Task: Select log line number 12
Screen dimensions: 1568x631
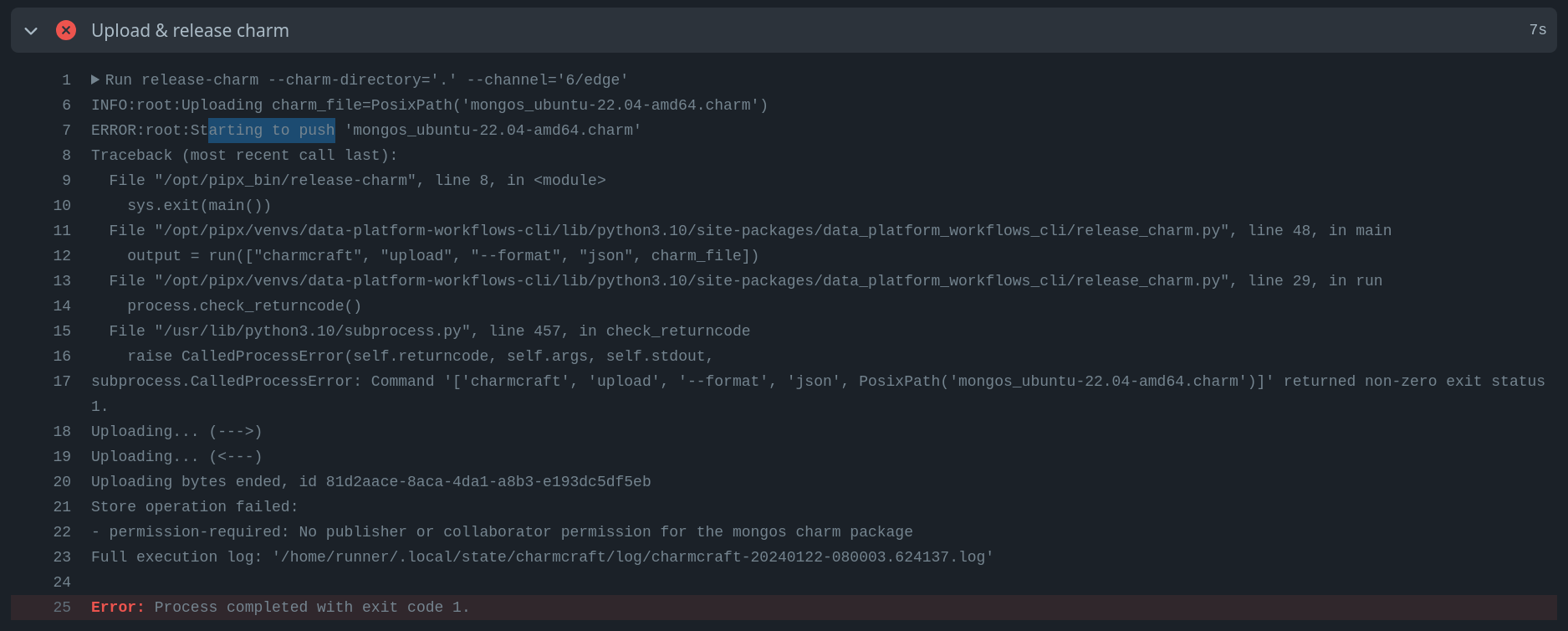Action: pyautogui.click(x=62, y=256)
